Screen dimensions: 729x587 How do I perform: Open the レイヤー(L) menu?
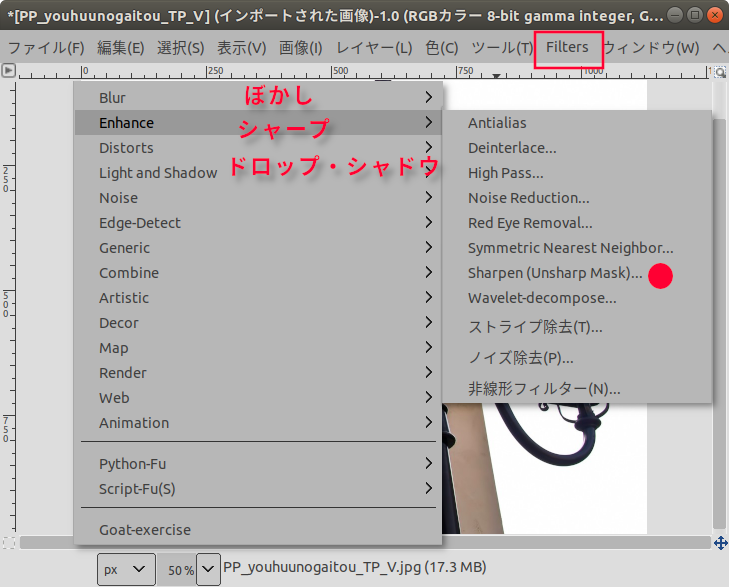click(x=374, y=47)
